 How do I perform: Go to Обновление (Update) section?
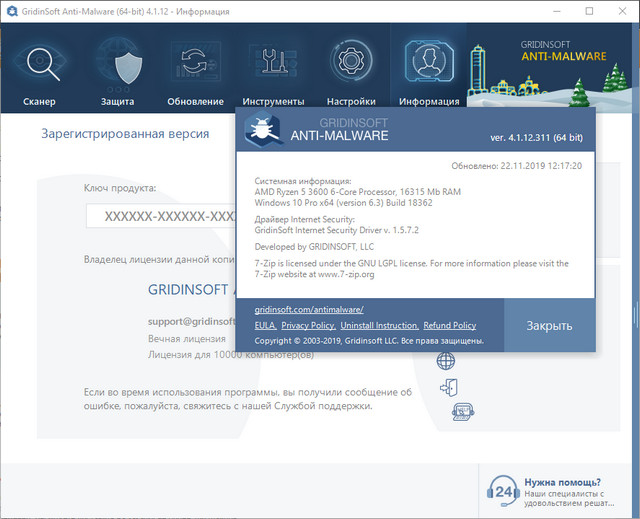(196, 72)
